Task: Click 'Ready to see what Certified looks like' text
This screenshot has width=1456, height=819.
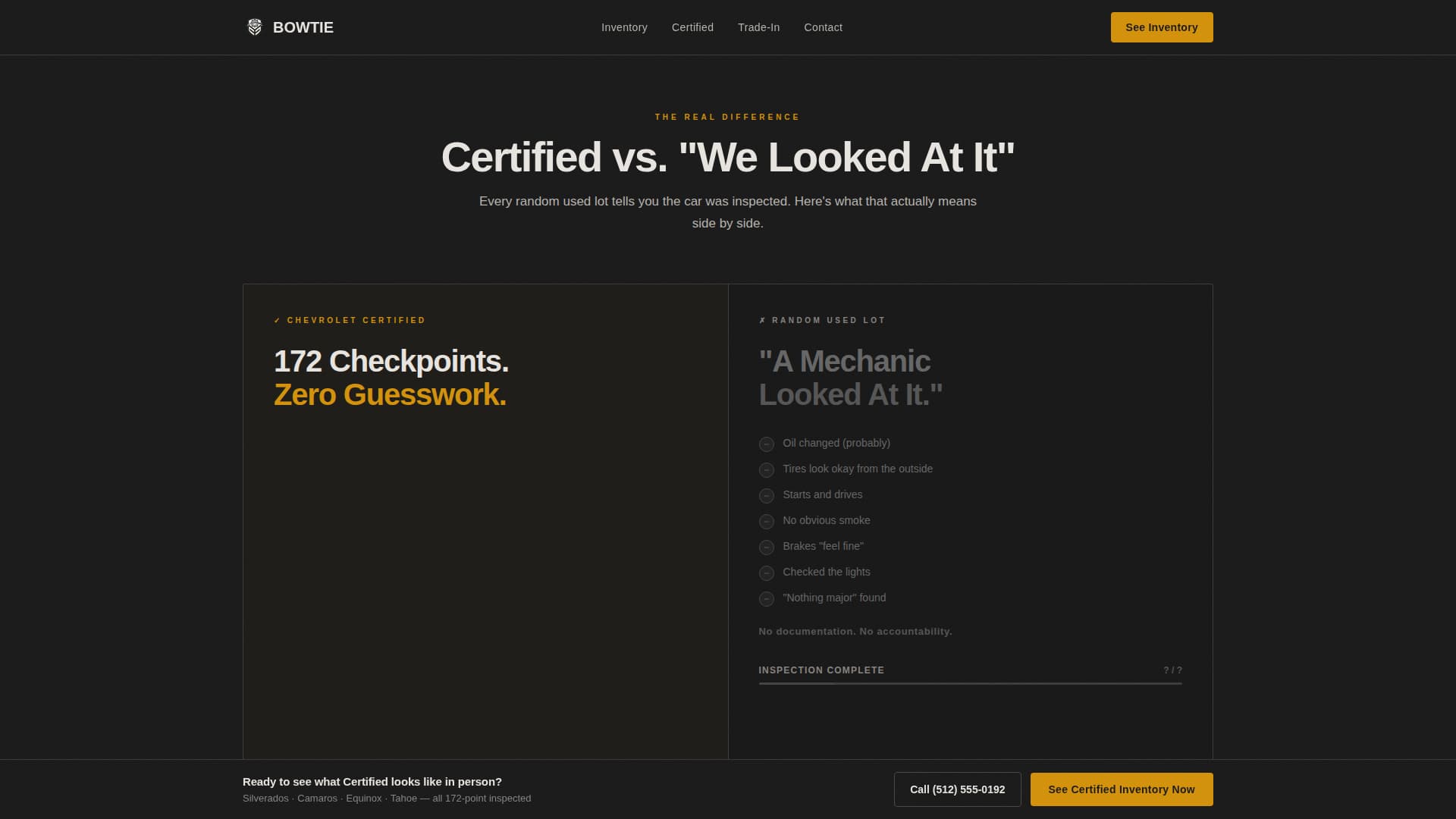Action: [372, 782]
